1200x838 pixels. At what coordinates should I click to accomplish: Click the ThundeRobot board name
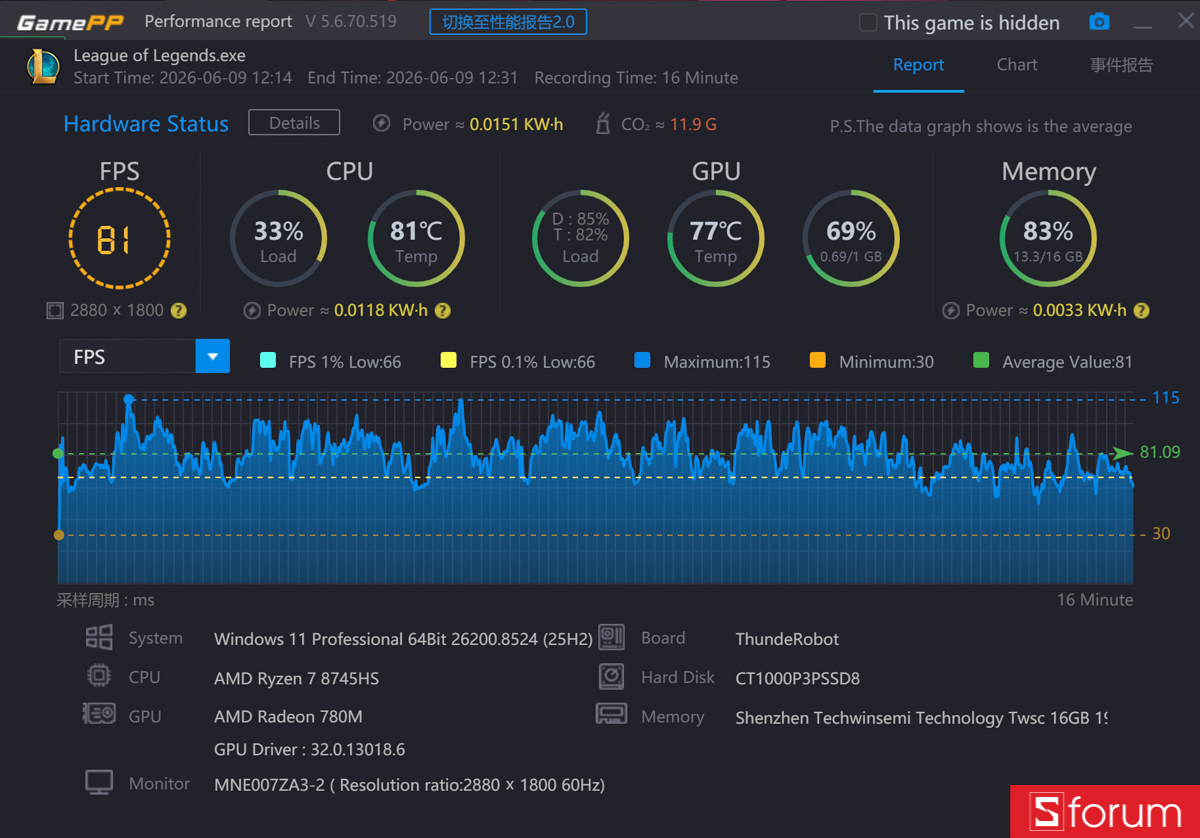click(787, 639)
